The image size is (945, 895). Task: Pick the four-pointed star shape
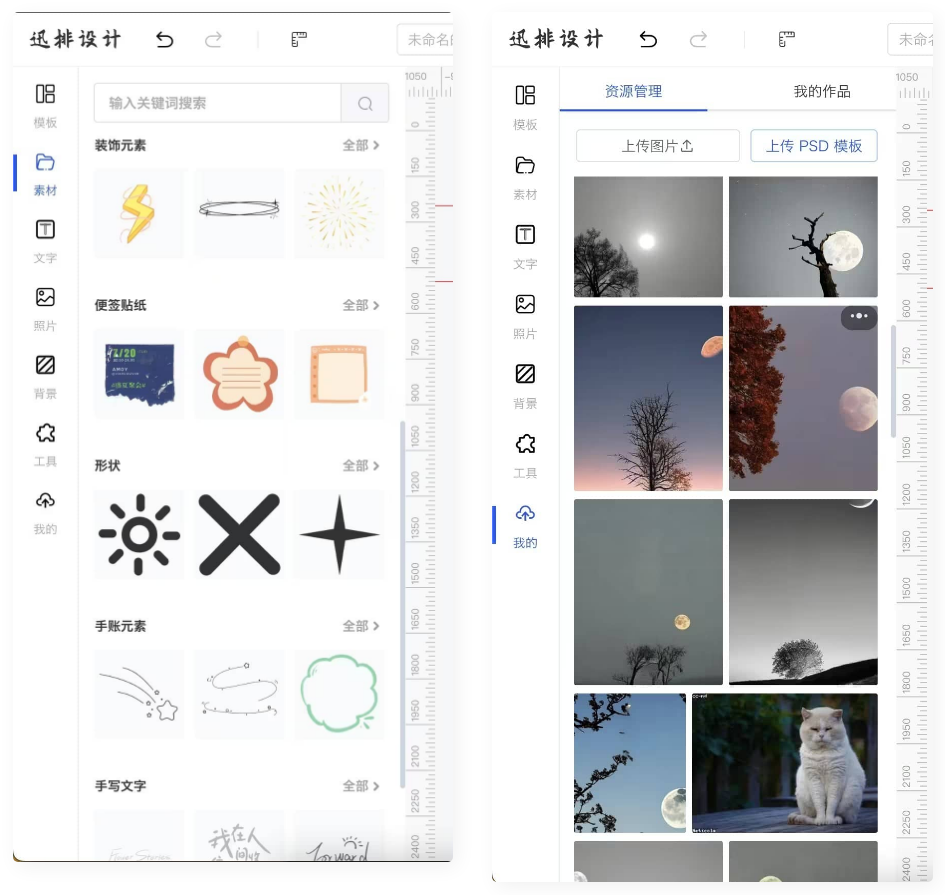pyautogui.click(x=339, y=534)
